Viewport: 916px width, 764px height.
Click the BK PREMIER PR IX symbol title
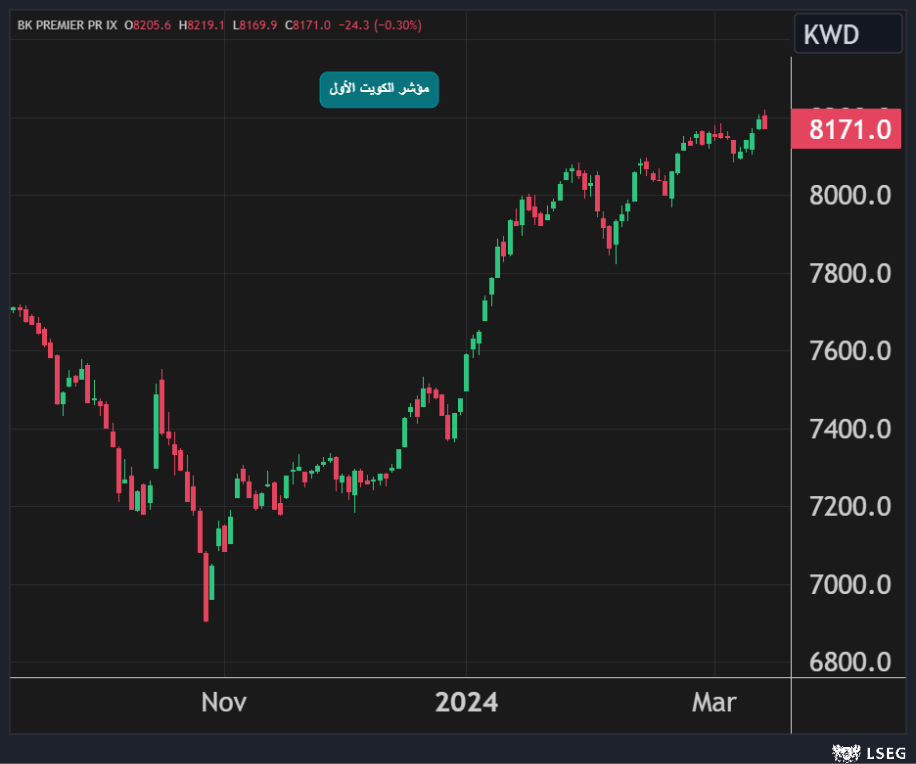point(65,25)
